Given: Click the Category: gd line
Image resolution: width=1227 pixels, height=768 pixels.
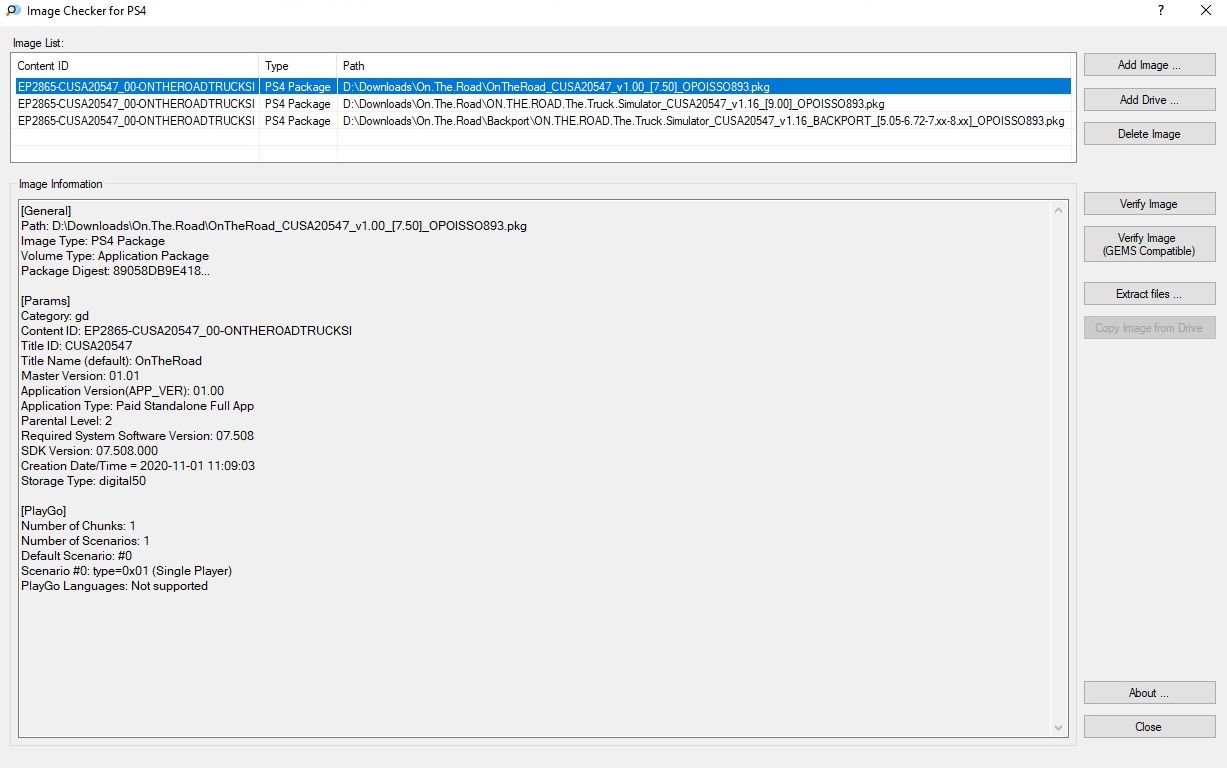Looking at the screenshot, I should click(x=55, y=316).
